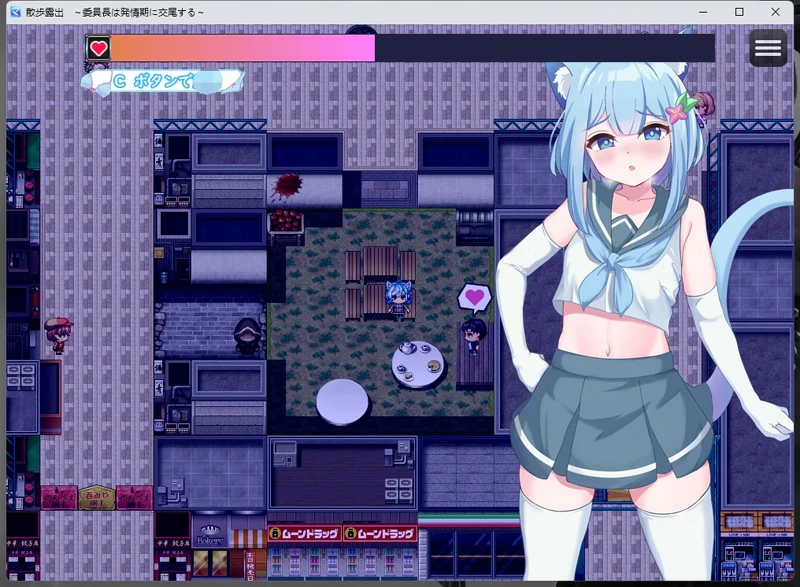Click the padlock icon on the left ムーンドラッグ sign
Viewport: 800px width, 587px height.
tap(274, 533)
